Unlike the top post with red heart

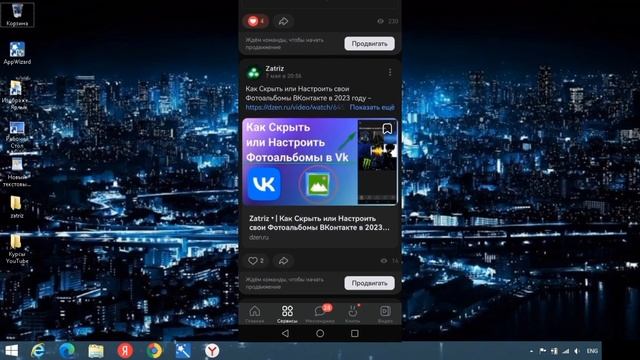coord(256,21)
